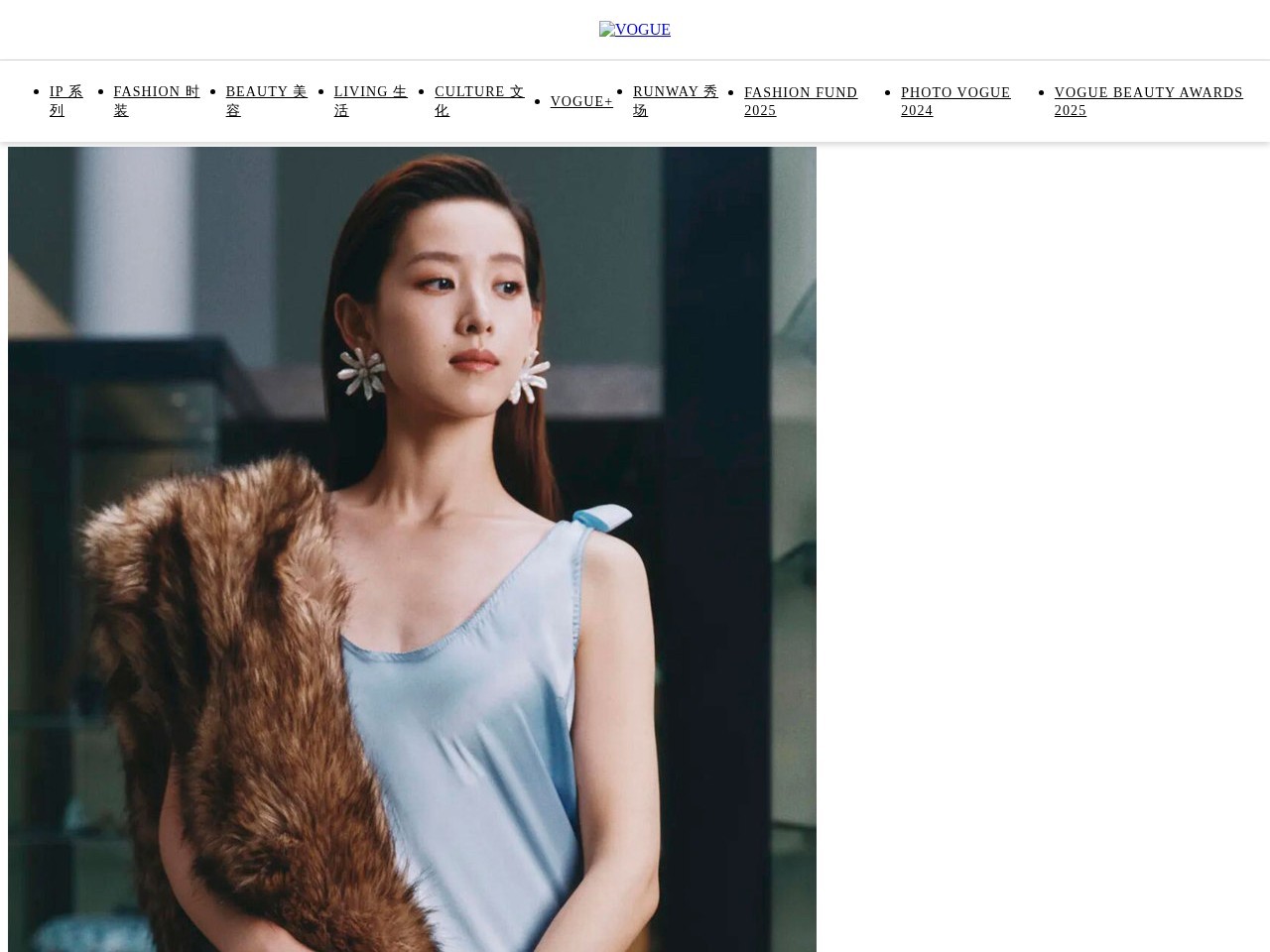The height and width of the screenshot is (952, 1270).
Task: Visit VOGUE BEAUTY AWARDS 2025
Action: (x=1148, y=101)
